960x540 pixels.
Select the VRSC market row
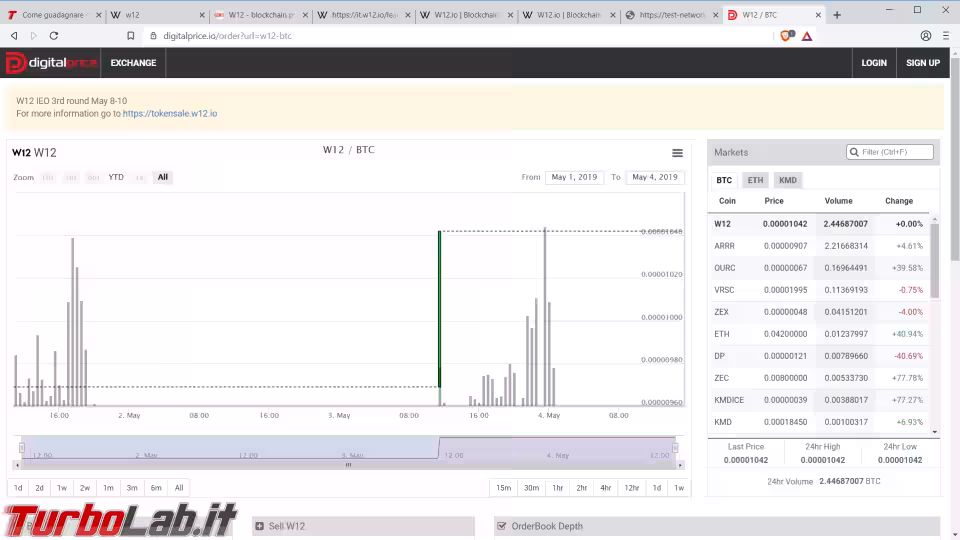pyautogui.click(x=819, y=290)
